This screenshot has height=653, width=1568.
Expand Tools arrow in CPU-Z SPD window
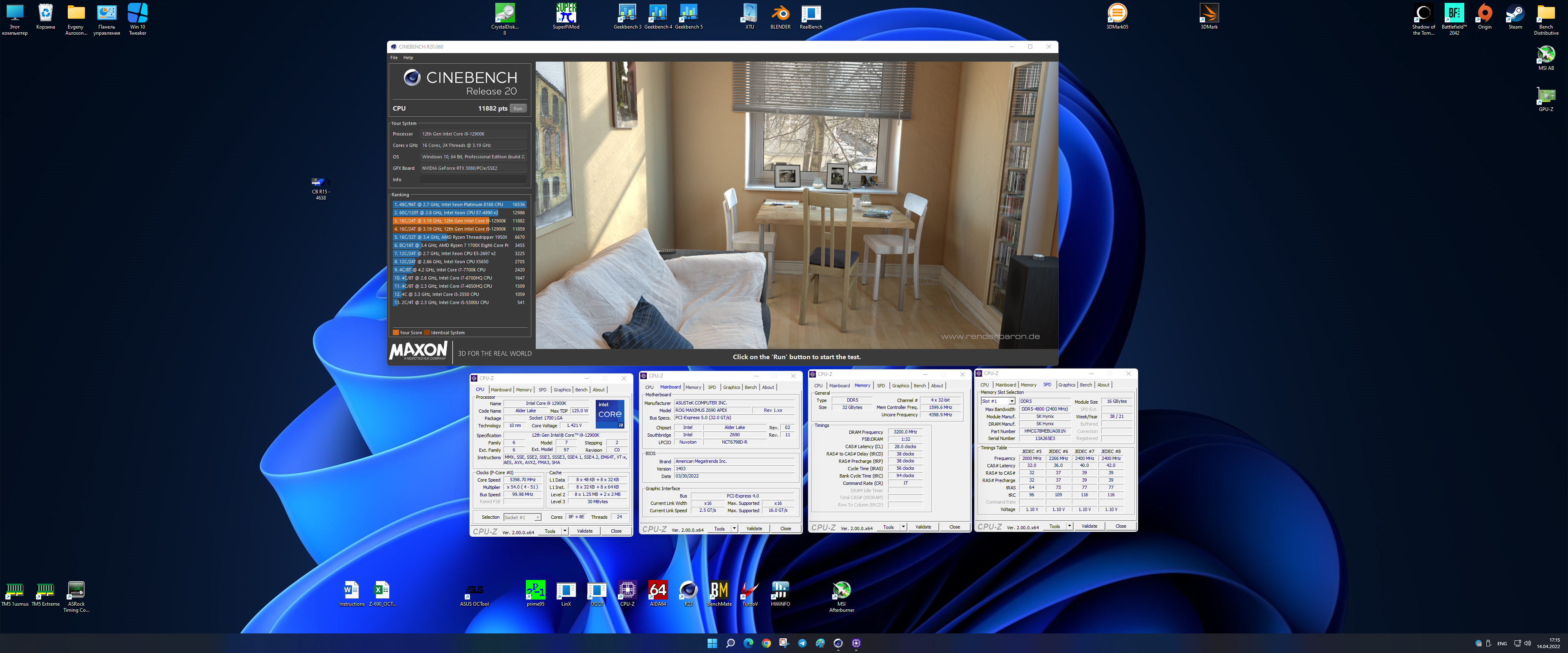1069,526
